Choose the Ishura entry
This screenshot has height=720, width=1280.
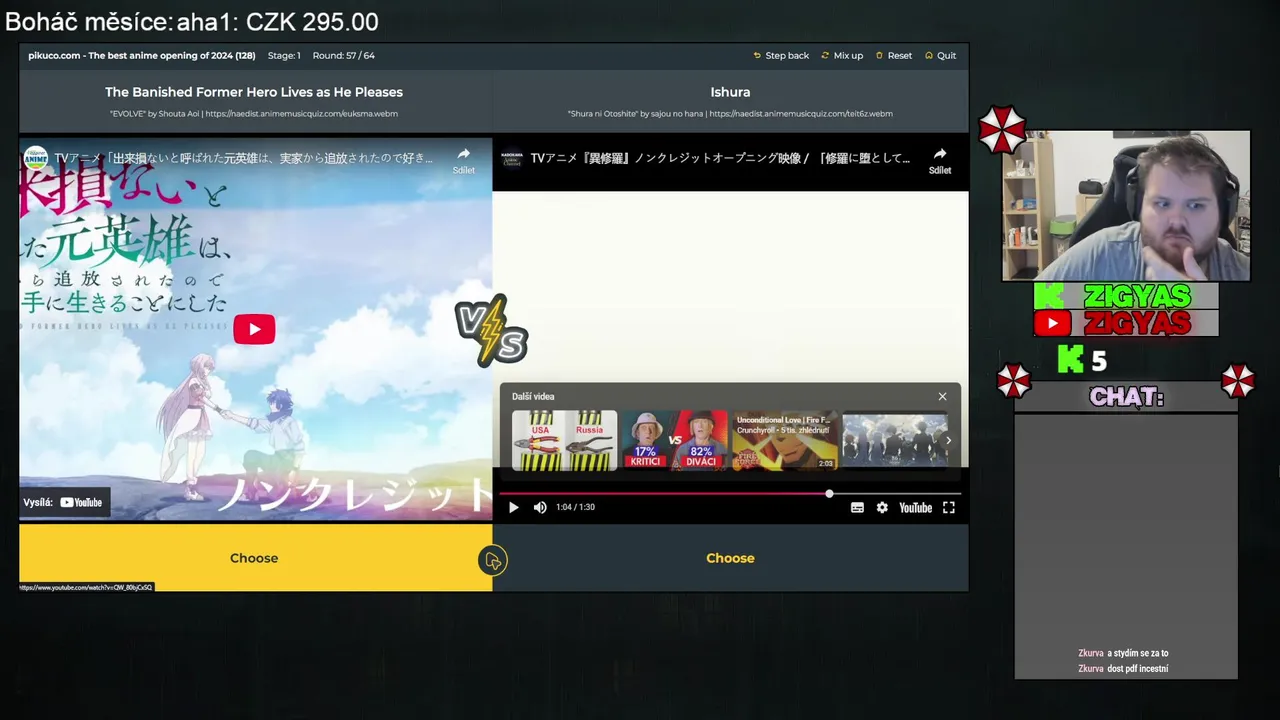(730, 558)
